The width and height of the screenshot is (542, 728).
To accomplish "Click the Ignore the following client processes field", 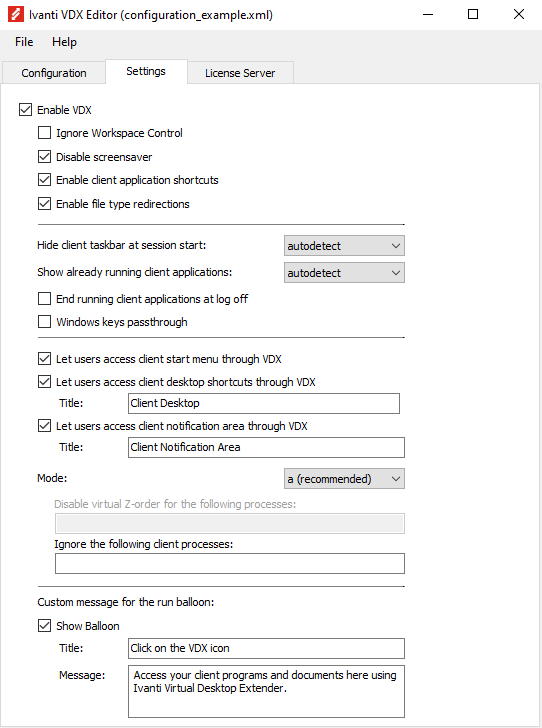I will [x=230, y=564].
